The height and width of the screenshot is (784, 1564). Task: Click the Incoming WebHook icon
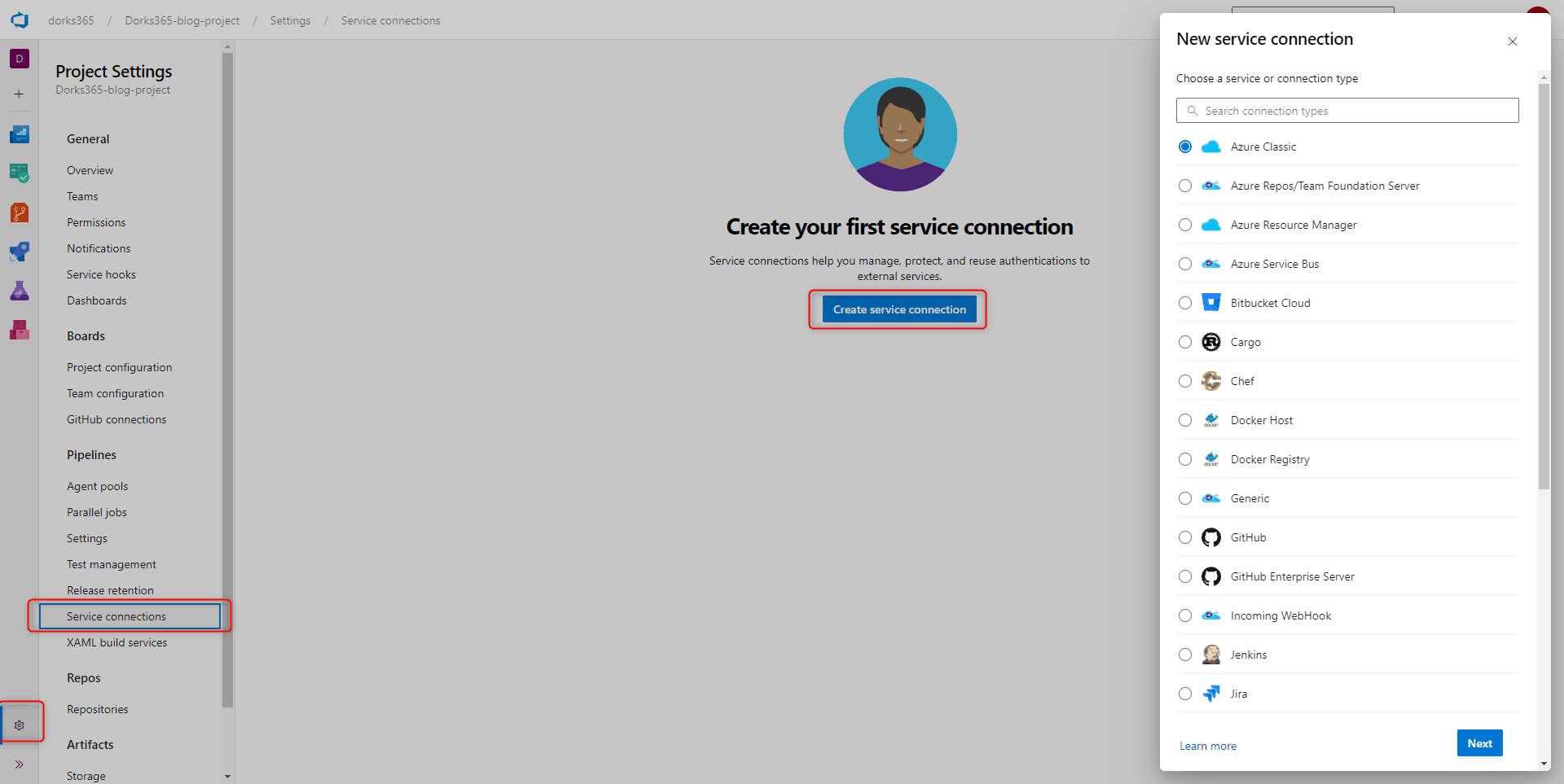click(1211, 615)
